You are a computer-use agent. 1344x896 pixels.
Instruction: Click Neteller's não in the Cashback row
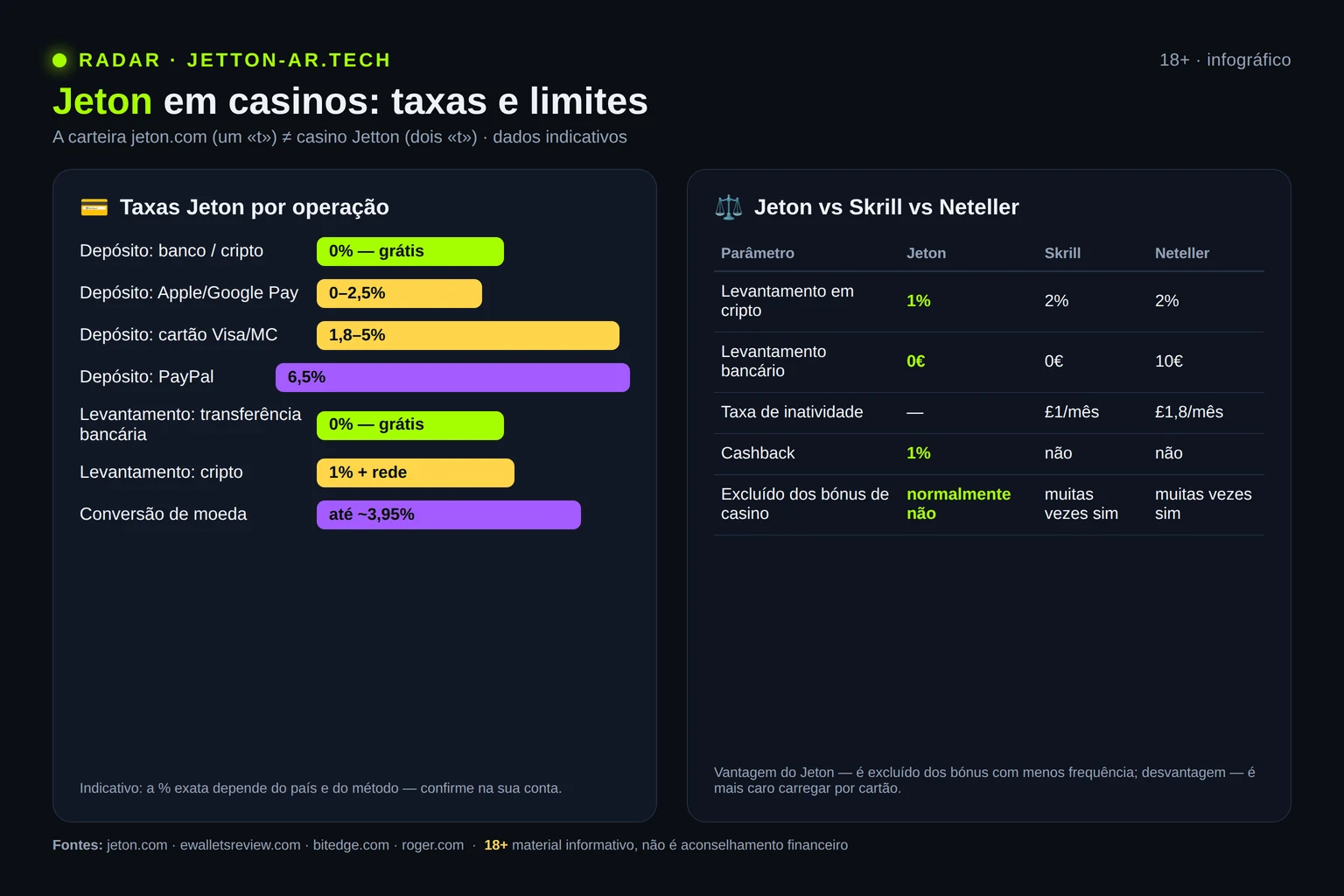pyautogui.click(x=1169, y=453)
